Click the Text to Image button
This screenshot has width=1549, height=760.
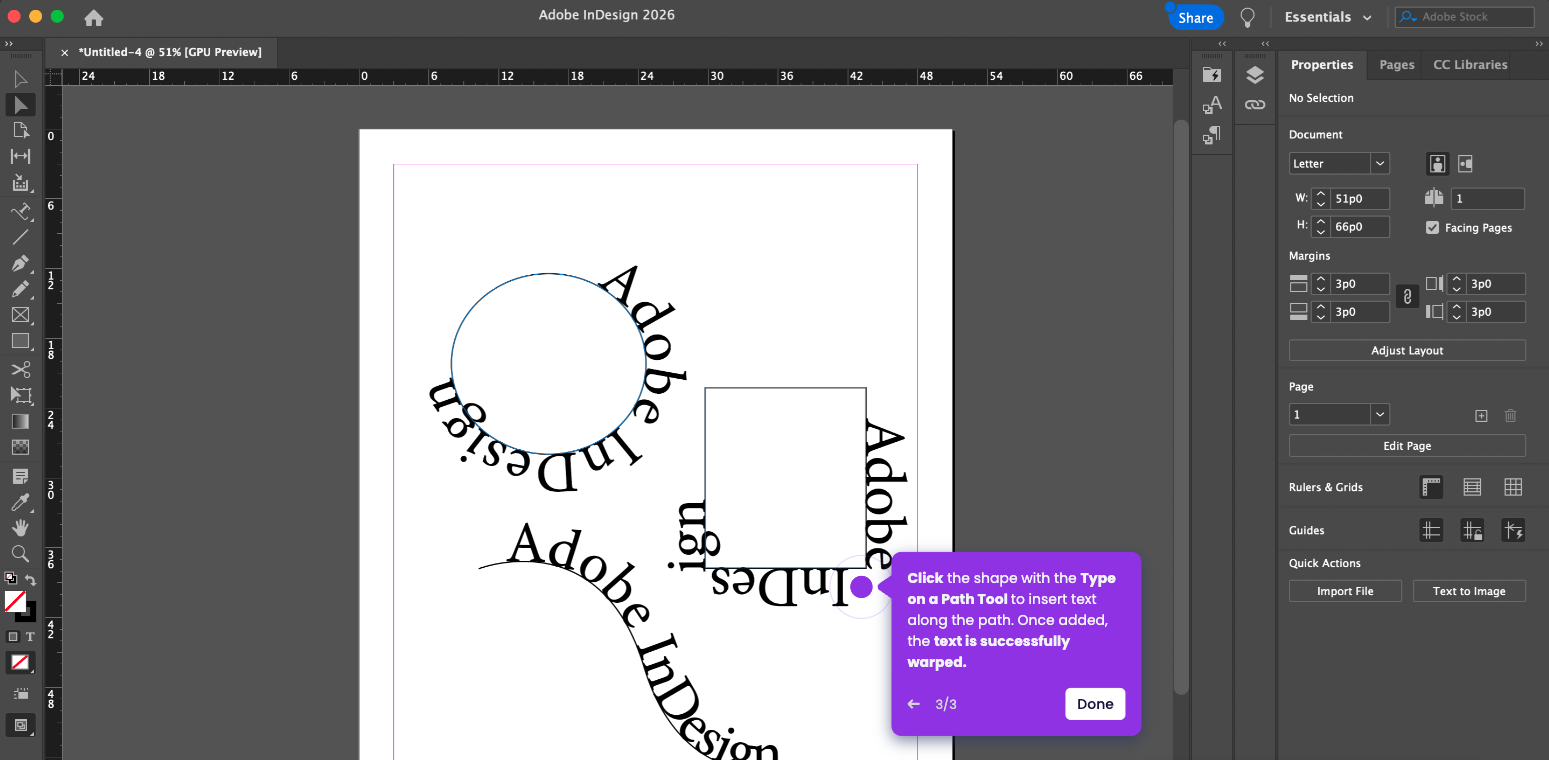tap(1469, 591)
